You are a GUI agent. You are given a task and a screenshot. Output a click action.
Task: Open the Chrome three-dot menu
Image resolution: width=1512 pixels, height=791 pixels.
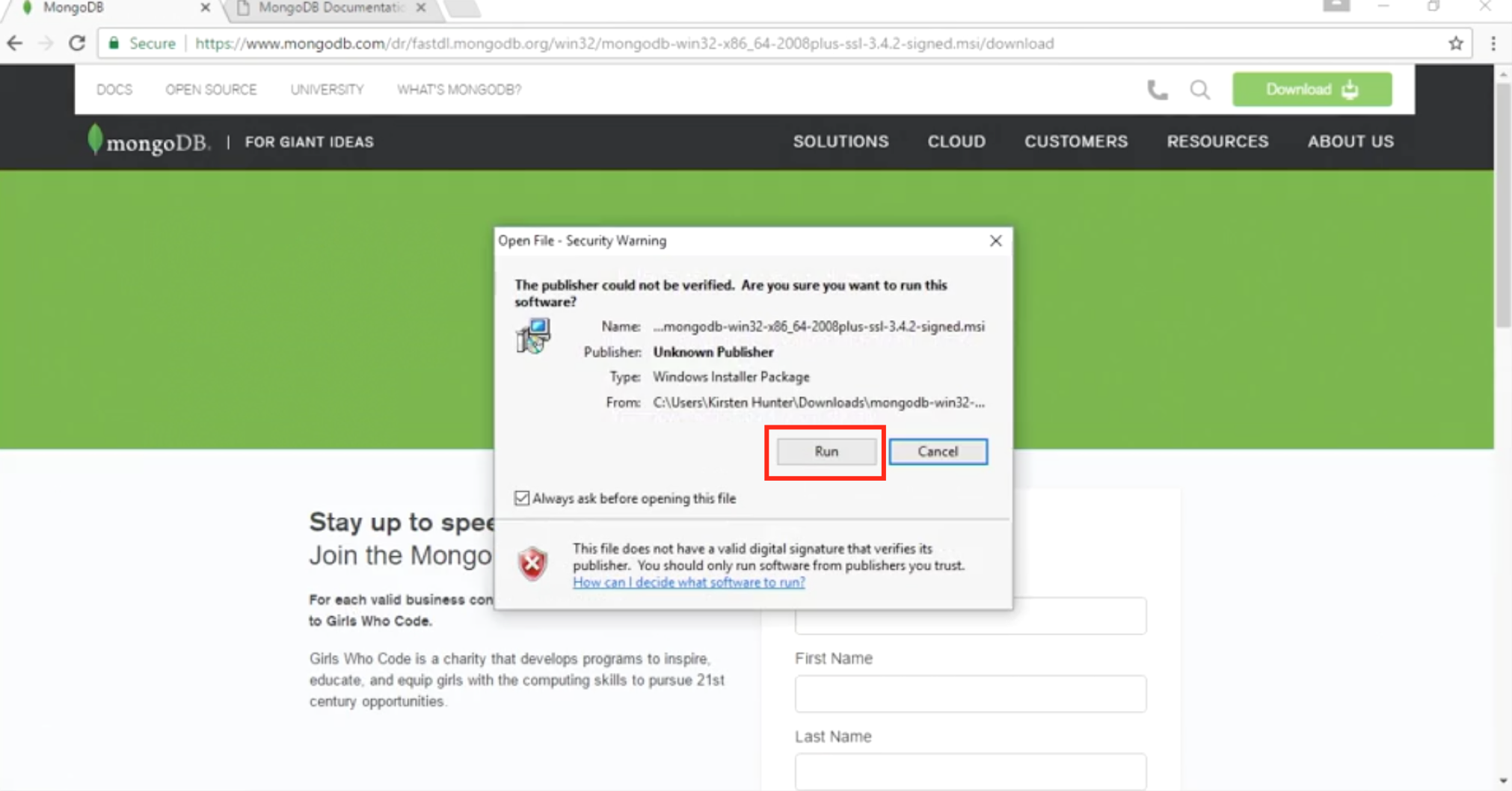coord(1493,43)
